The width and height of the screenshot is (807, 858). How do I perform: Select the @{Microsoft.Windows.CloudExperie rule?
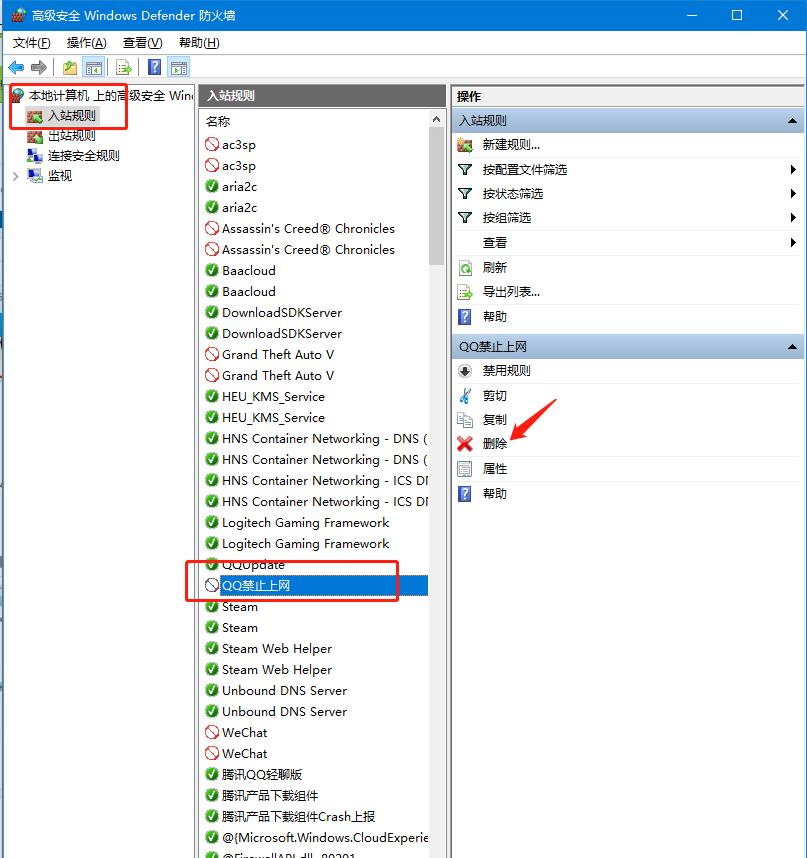coord(325,838)
